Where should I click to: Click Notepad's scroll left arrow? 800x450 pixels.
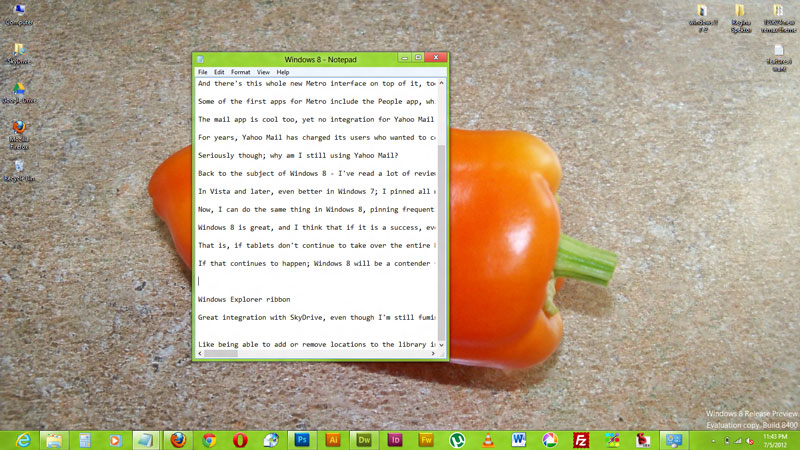(x=200, y=353)
